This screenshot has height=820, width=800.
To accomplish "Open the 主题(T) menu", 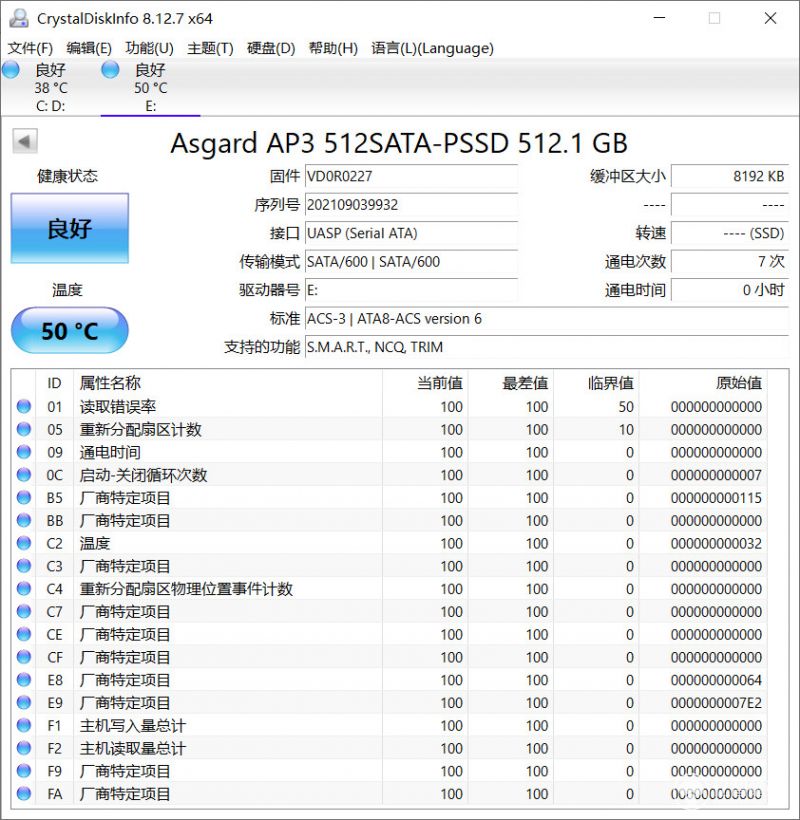I will pyautogui.click(x=210, y=48).
